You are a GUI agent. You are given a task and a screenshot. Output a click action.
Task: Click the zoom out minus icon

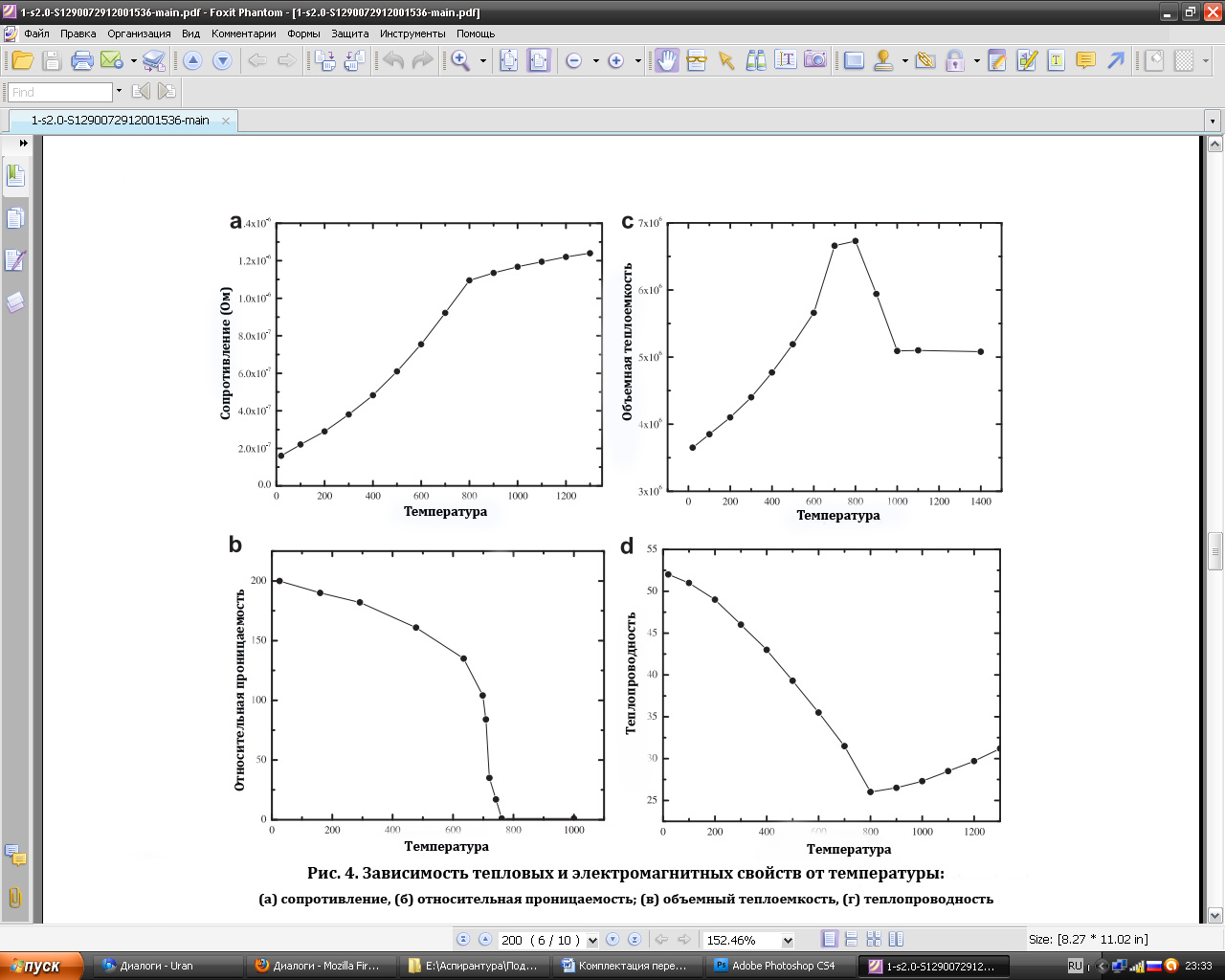pyautogui.click(x=574, y=60)
